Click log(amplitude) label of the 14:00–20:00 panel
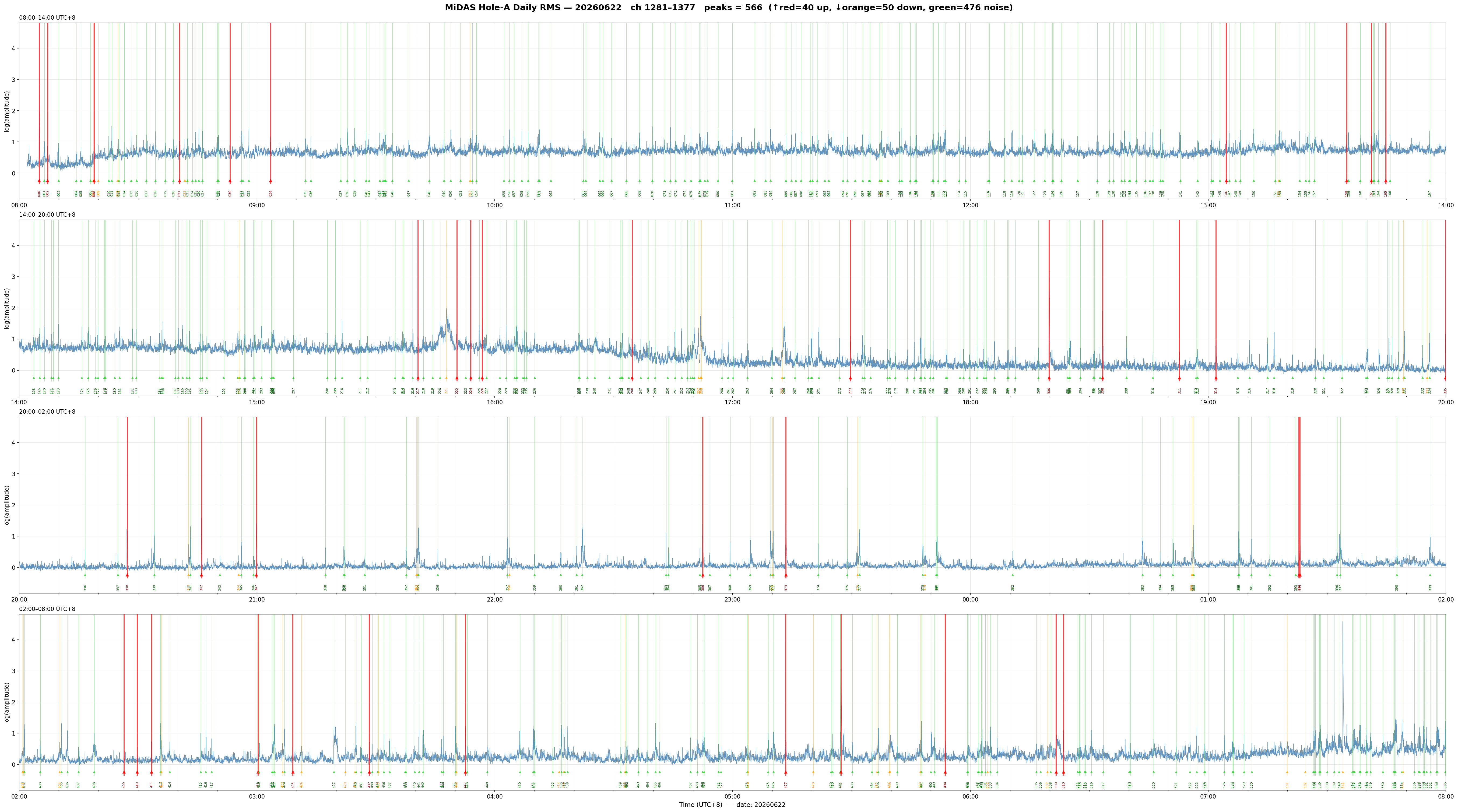The image size is (1458, 812). 7,308
